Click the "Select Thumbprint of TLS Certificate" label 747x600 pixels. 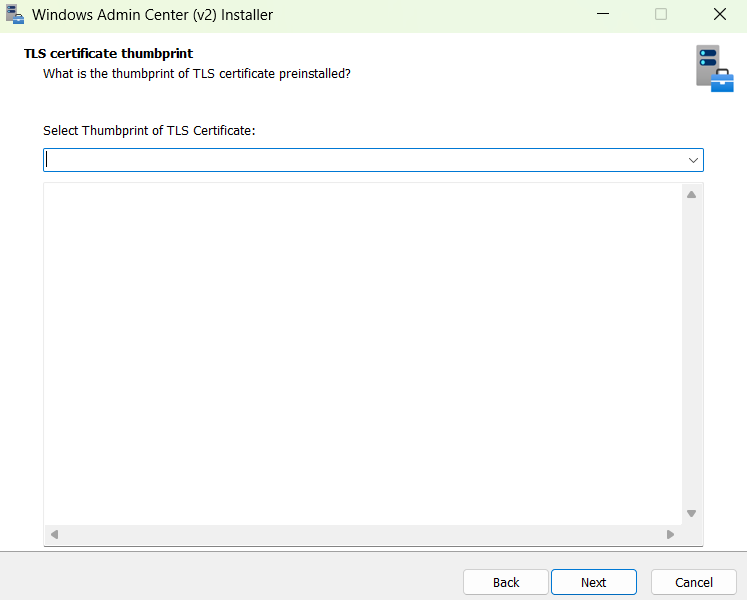pos(149,131)
